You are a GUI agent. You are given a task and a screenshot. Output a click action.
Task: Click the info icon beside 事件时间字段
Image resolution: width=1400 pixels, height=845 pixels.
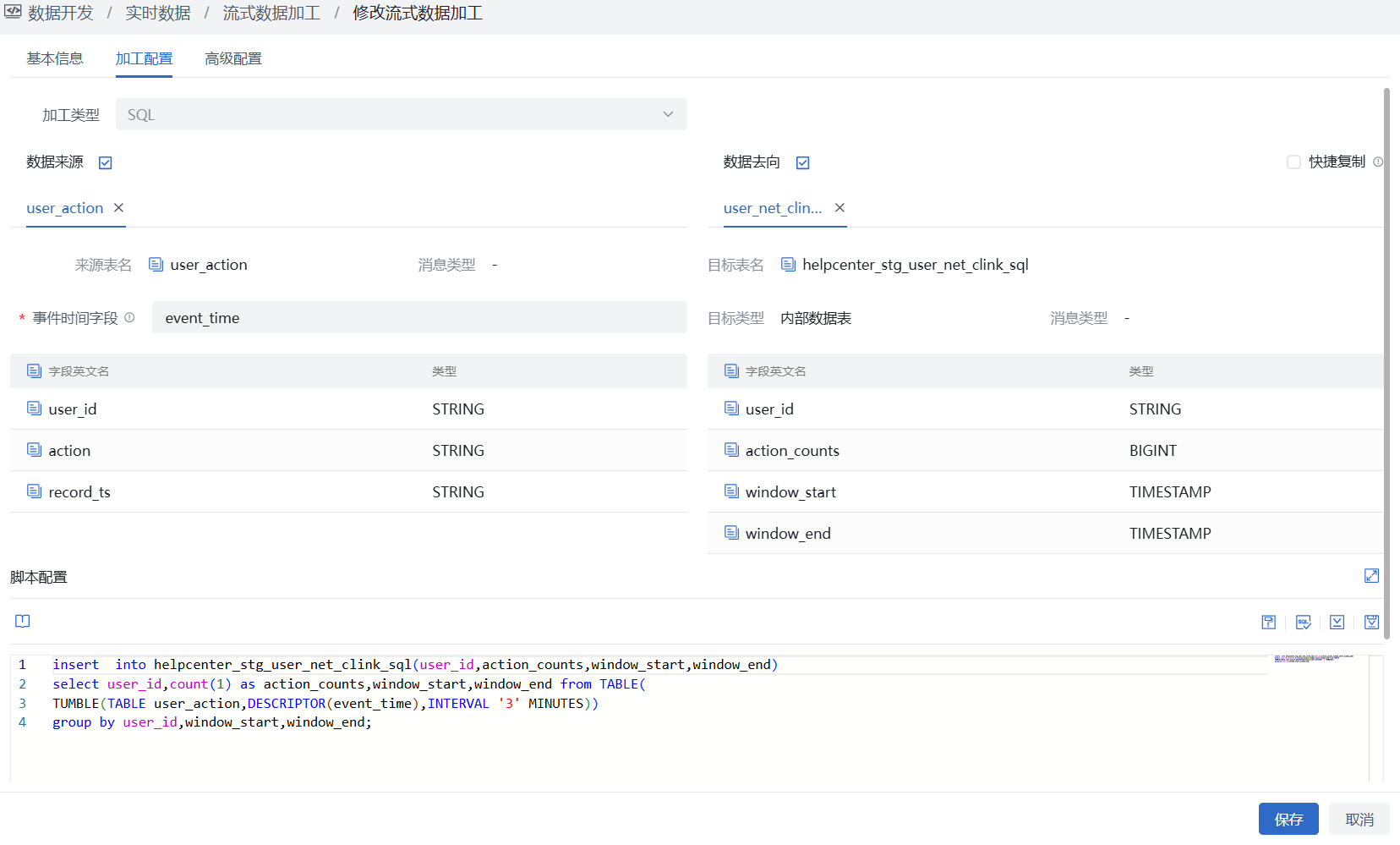(x=129, y=317)
